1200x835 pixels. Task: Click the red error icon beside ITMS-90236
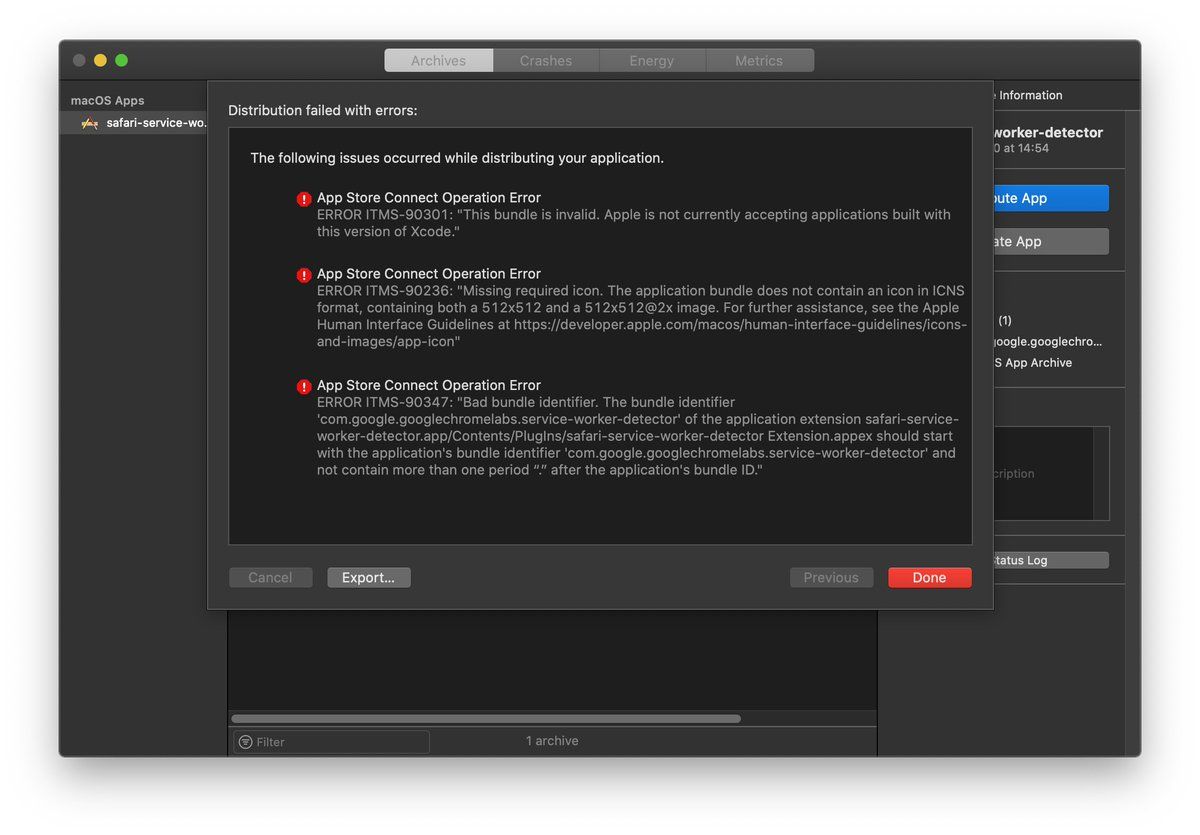click(x=304, y=275)
